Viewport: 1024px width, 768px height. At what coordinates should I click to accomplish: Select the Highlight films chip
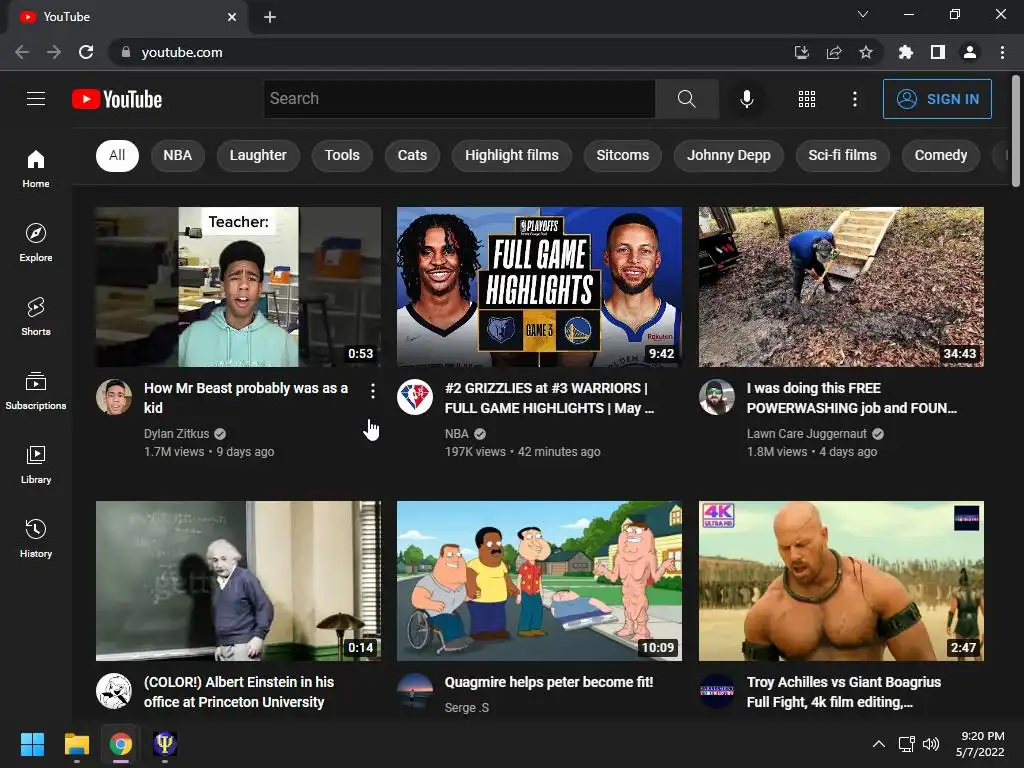coord(512,155)
